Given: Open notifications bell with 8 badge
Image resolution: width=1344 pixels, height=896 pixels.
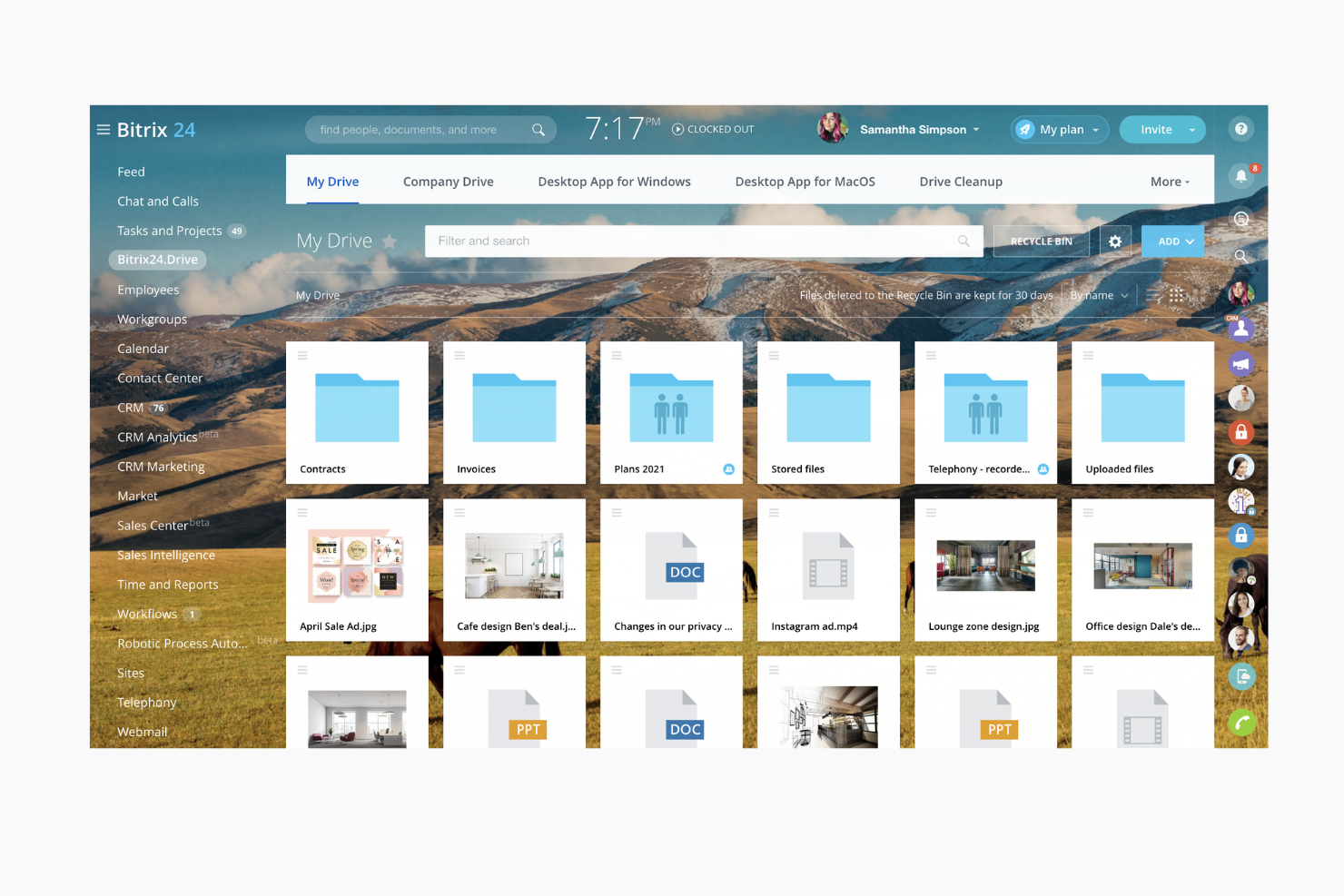Looking at the screenshot, I should 1241,175.
